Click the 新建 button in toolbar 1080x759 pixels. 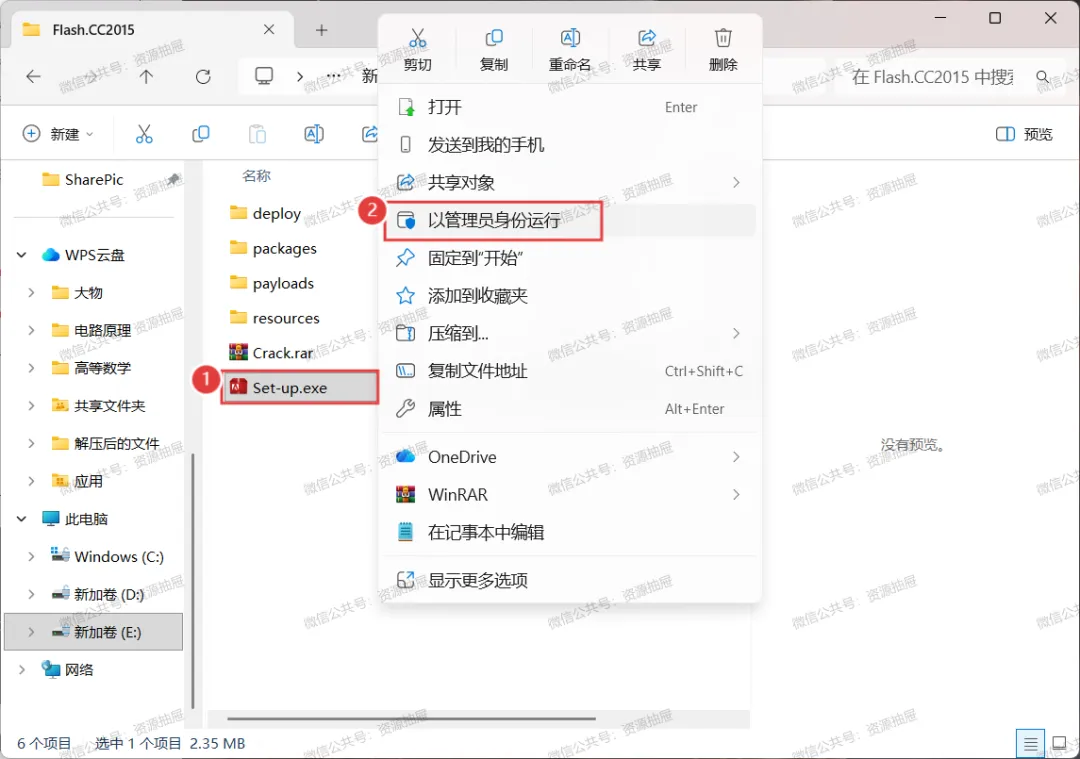(58, 134)
